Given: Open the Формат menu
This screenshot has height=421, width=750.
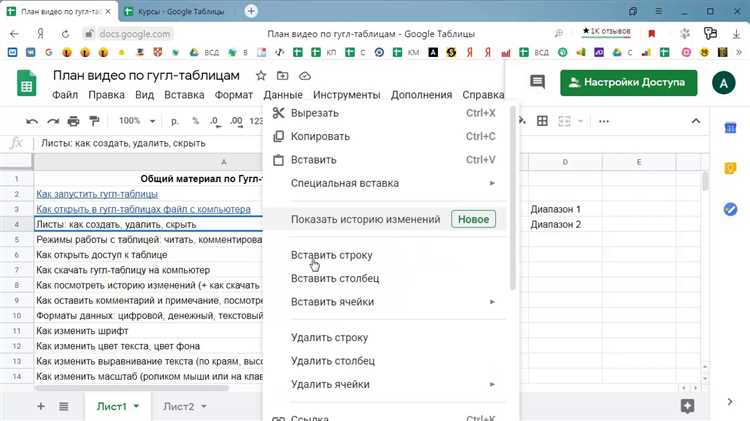Looking at the screenshot, I should [234, 95].
